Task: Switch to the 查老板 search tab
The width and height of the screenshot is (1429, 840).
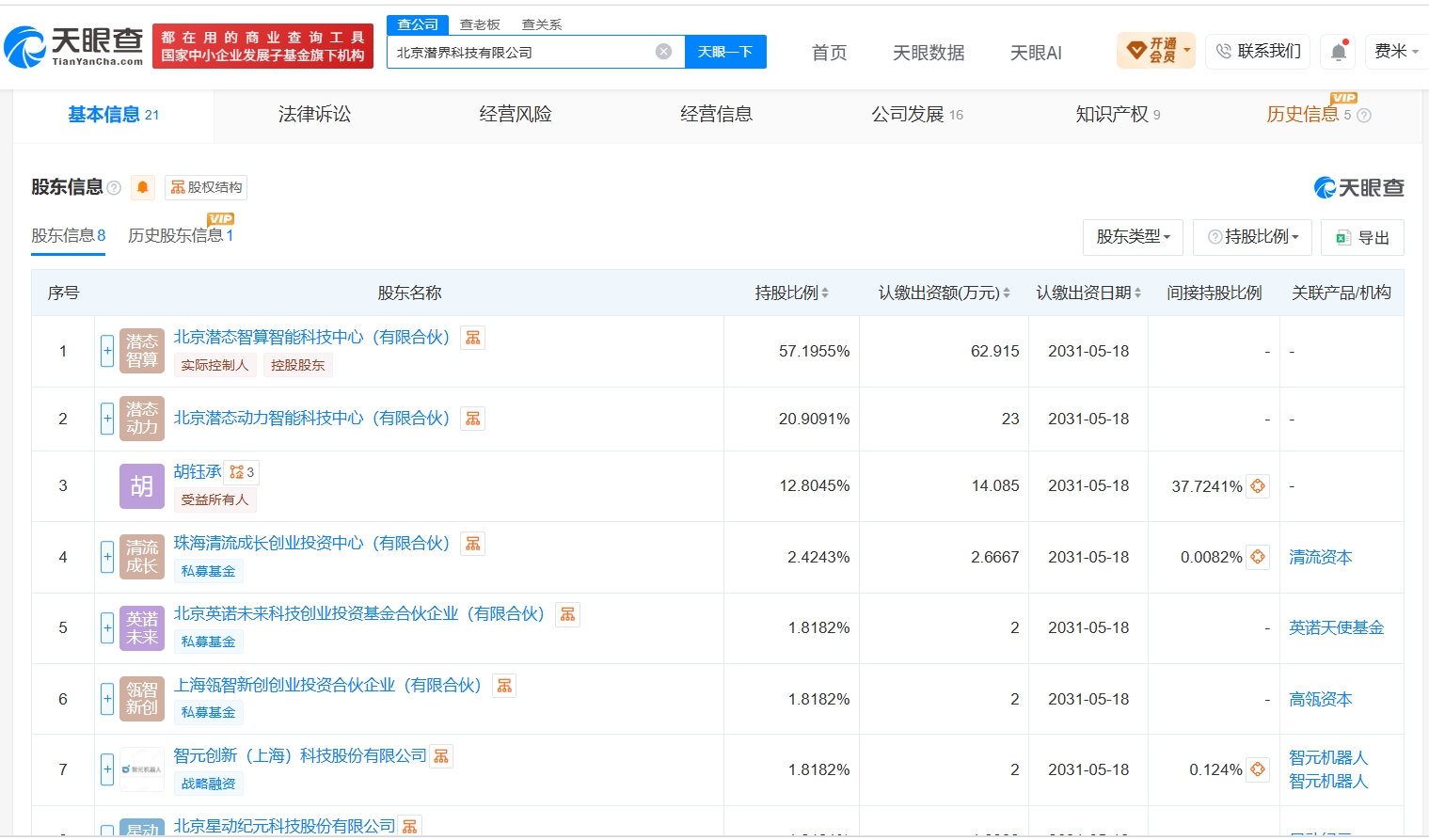Action: tap(480, 24)
